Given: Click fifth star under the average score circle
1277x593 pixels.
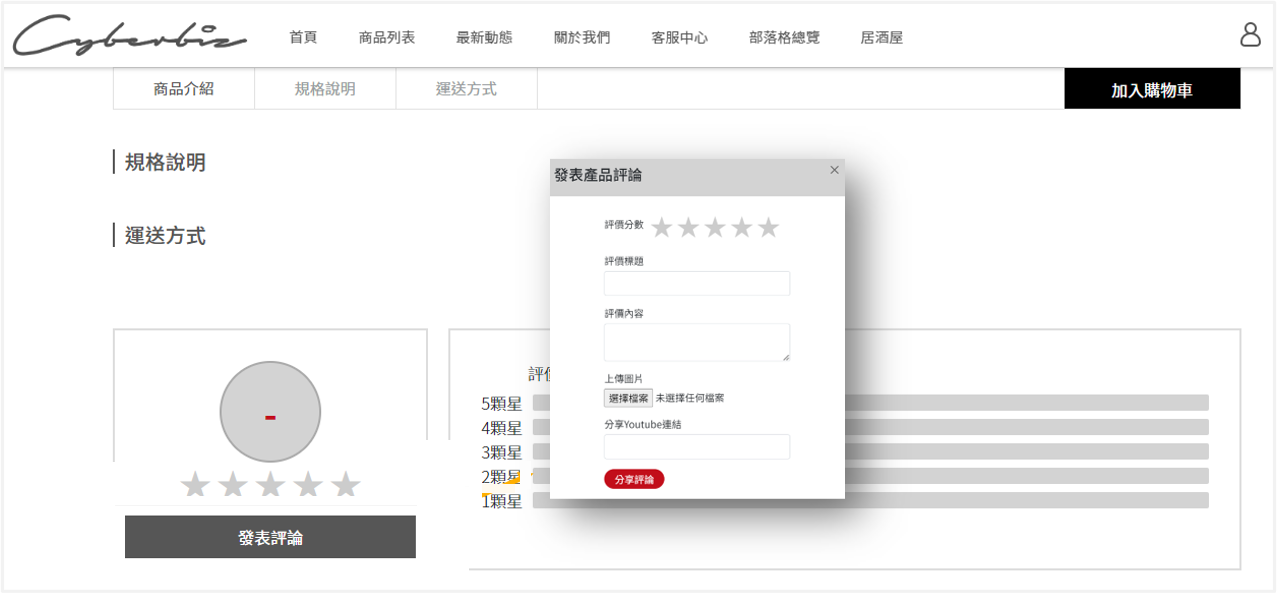Looking at the screenshot, I should tap(346, 485).
